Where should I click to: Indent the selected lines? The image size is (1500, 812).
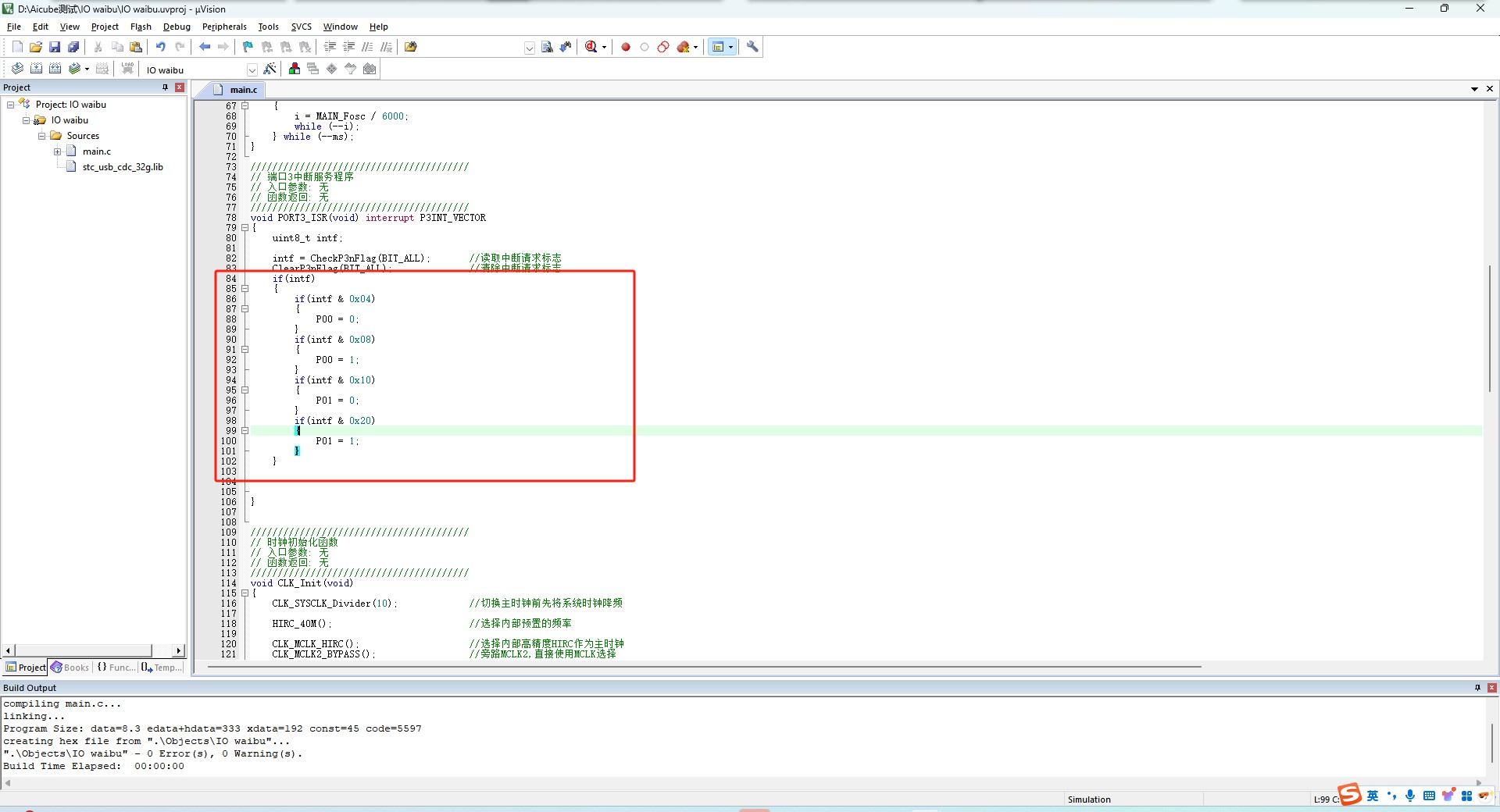pos(330,47)
